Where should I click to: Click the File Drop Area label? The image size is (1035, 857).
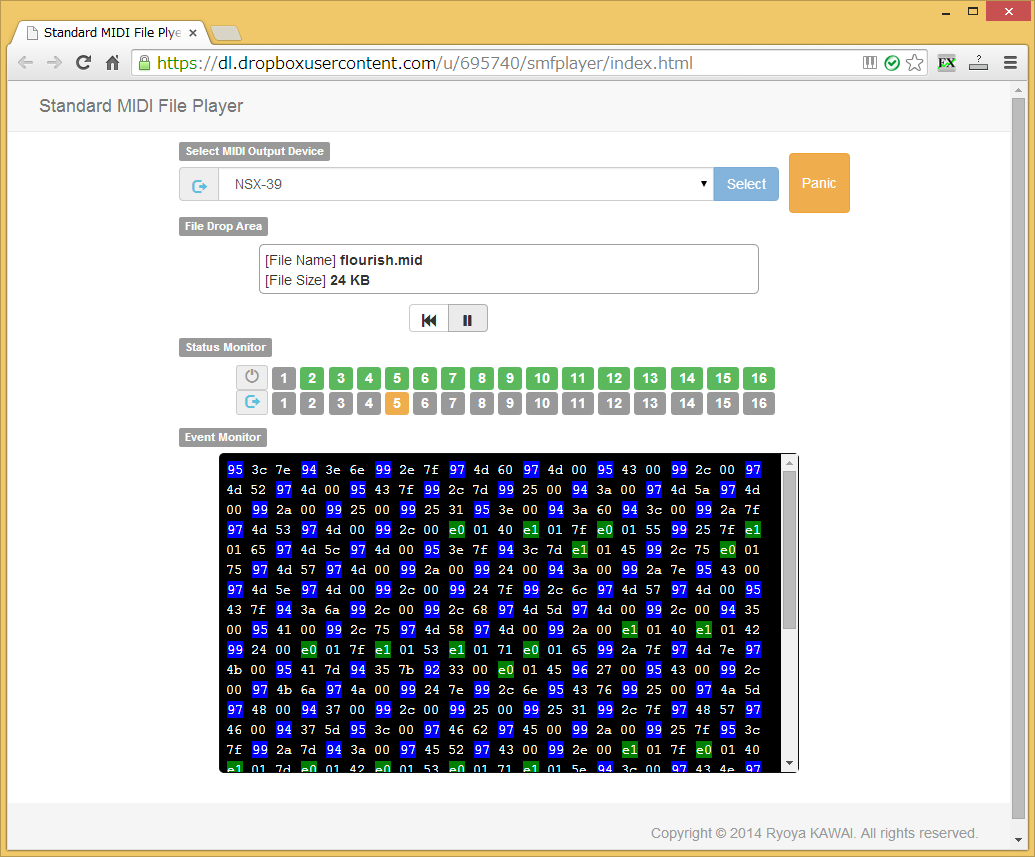click(223, 226)
